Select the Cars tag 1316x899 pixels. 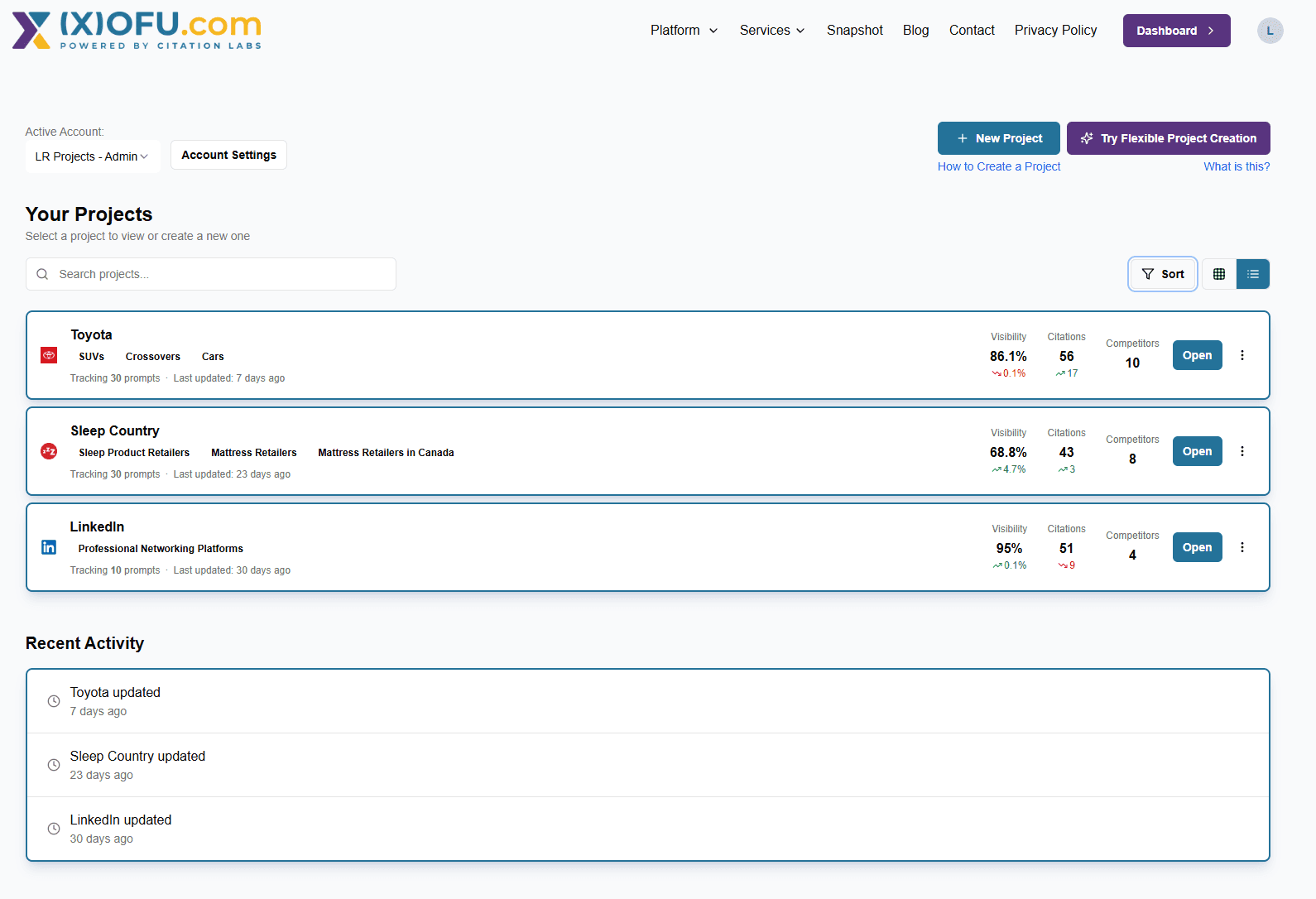coord(213,357)
